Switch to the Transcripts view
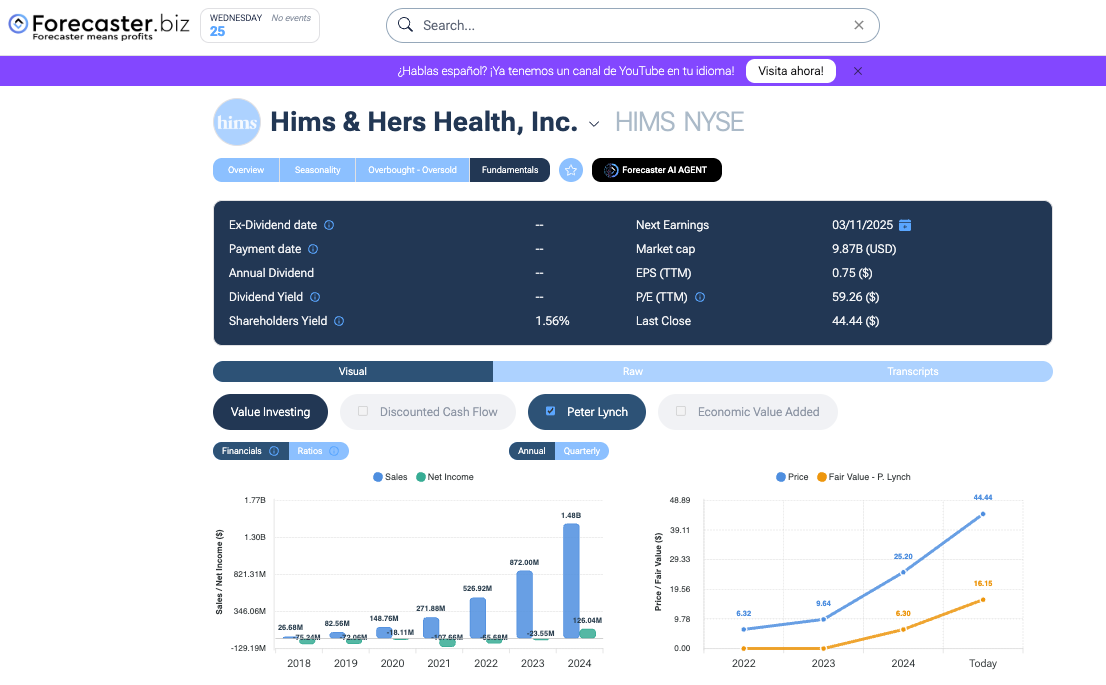1106x685 pixels. click(913, 371)
